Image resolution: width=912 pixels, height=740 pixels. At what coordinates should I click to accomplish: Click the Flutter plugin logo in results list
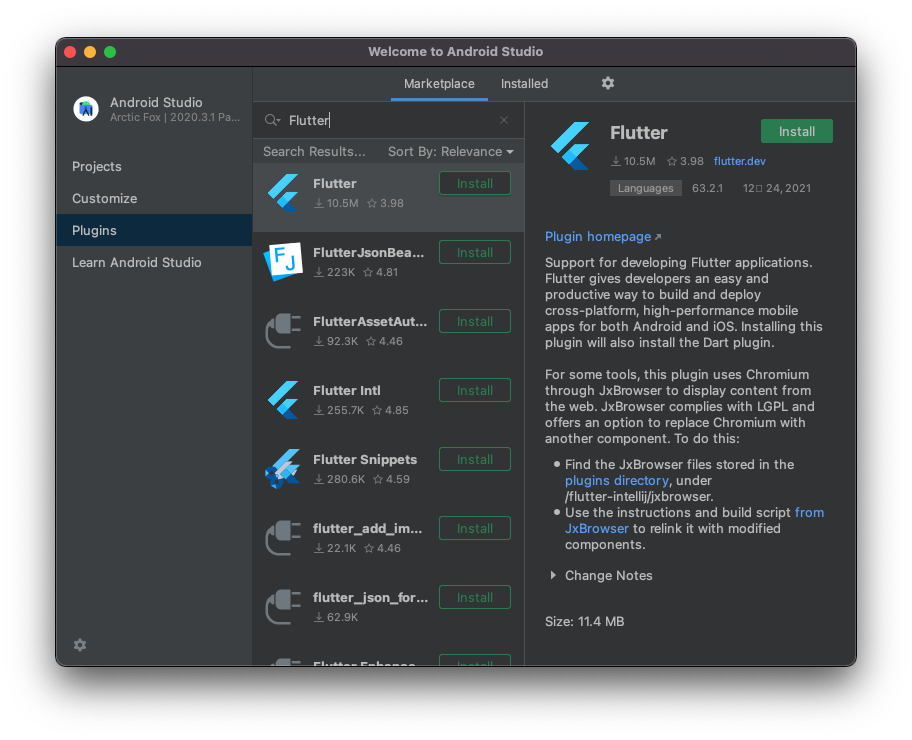point(283,193)
